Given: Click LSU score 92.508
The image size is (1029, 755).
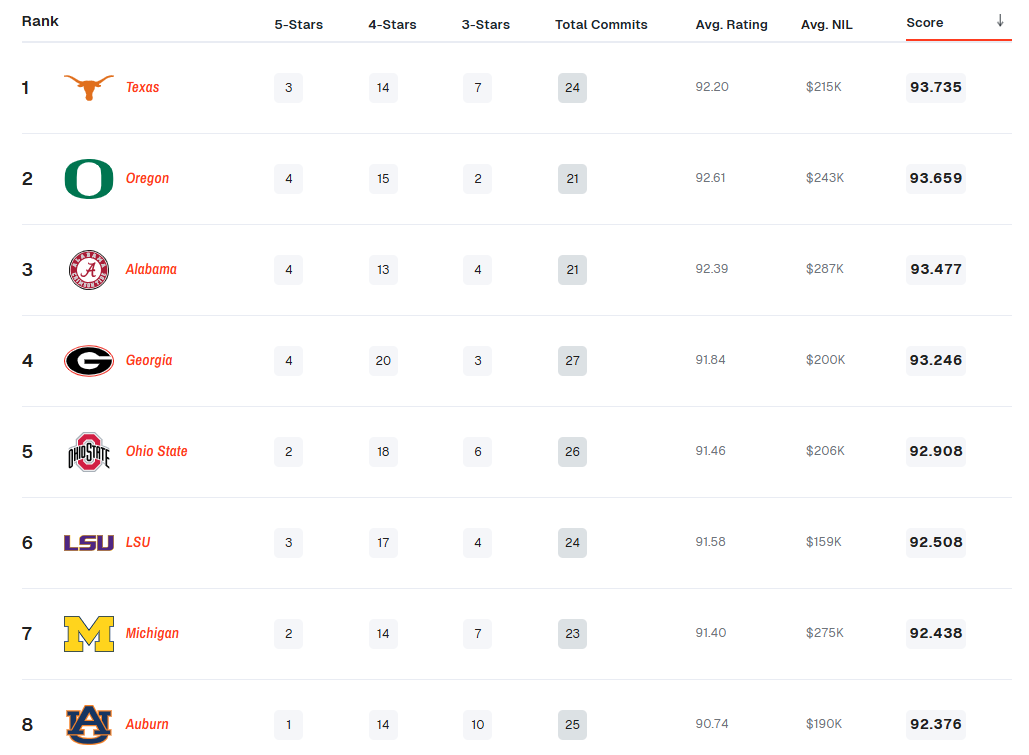Looking at the screenshot, I should [936, 542].
